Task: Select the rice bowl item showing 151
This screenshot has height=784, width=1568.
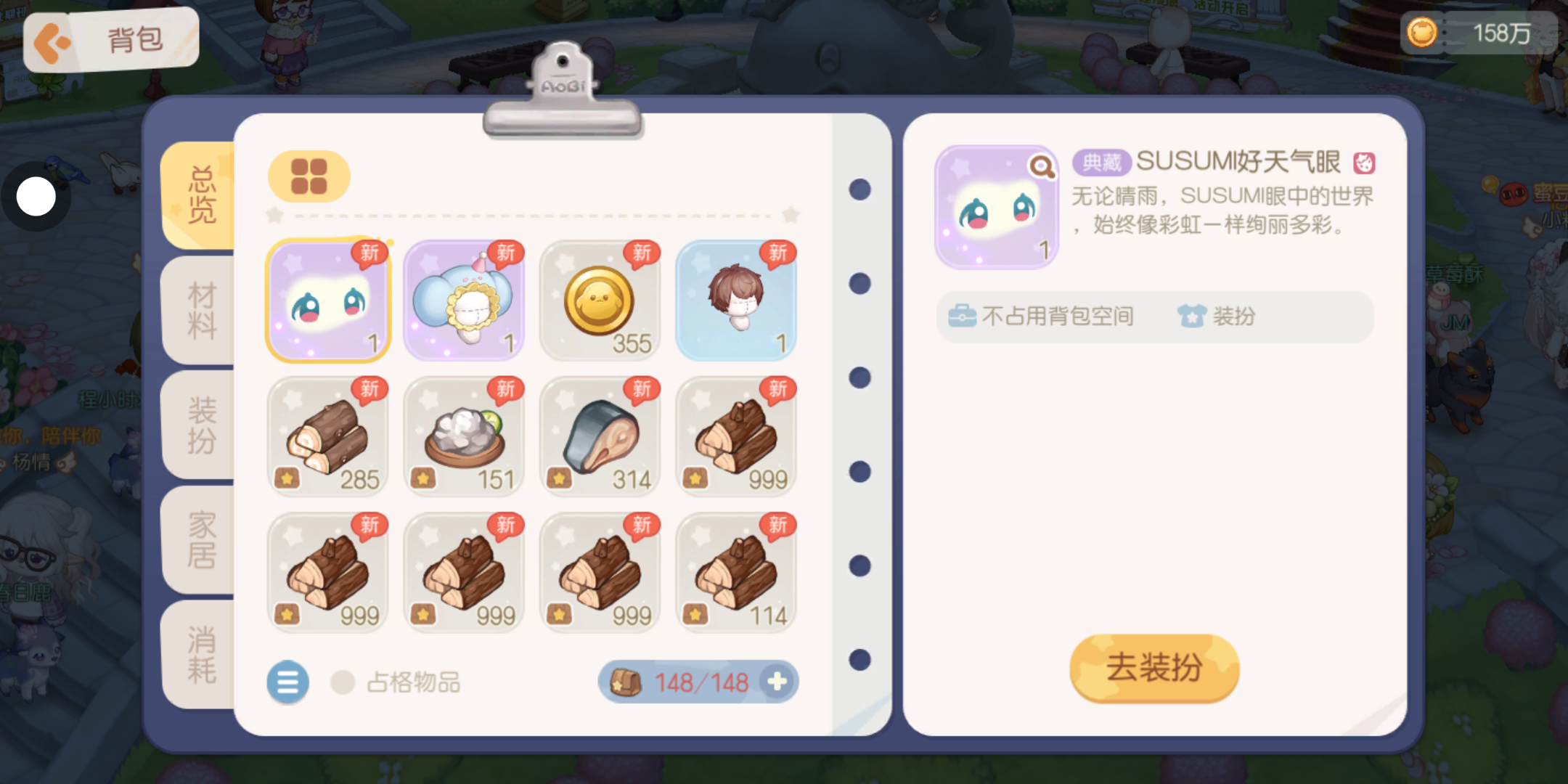Action: (464, 436)
